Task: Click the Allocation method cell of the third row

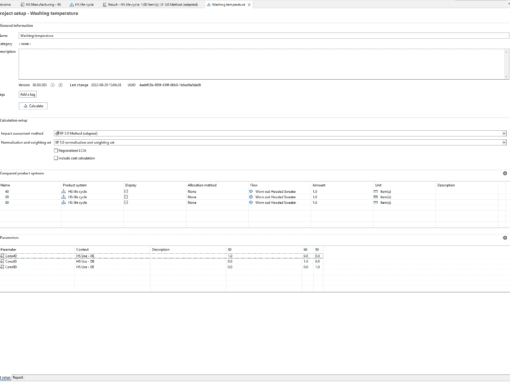Action: (217, 202)
